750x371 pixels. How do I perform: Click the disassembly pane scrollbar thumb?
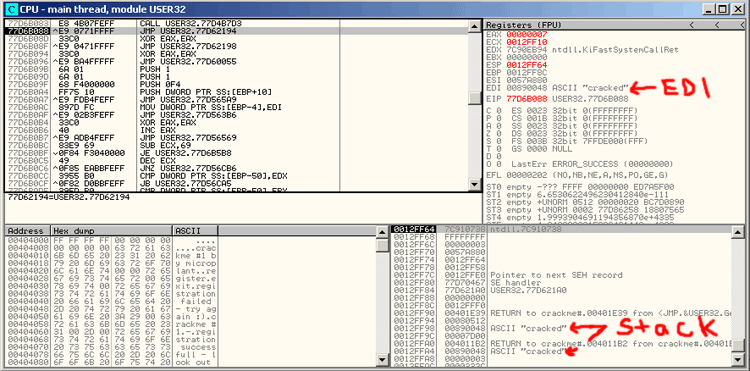[474, 98]
